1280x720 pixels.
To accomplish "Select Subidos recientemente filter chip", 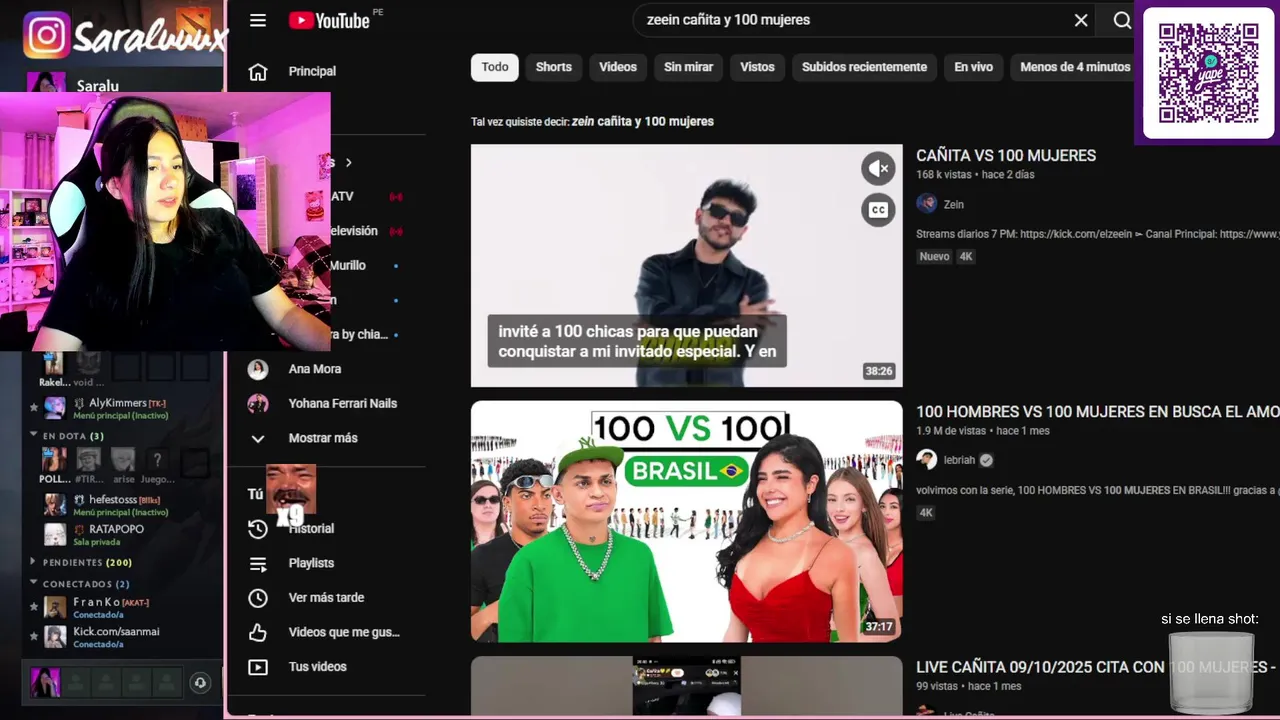I will (864, 67).
